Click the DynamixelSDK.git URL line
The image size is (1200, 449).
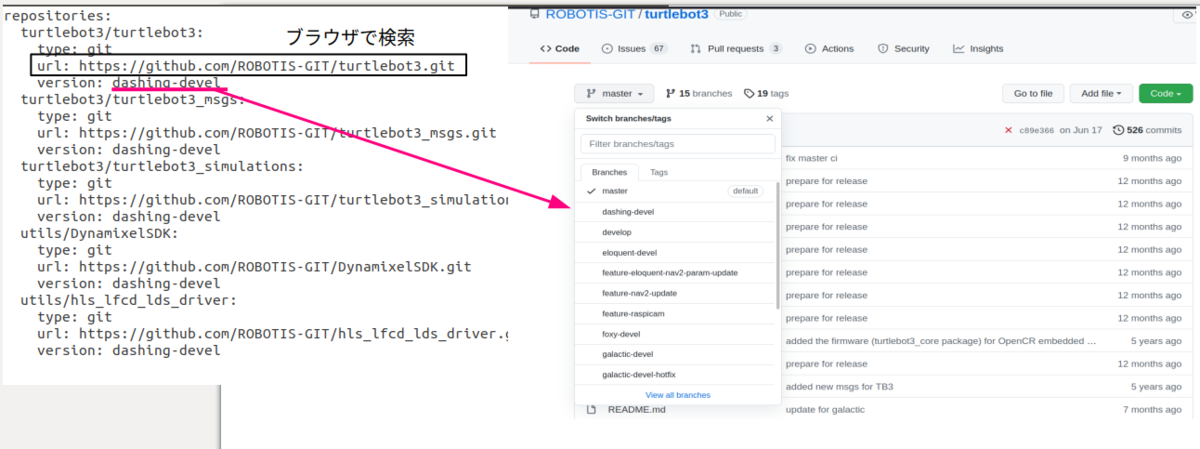coord(254,267)
